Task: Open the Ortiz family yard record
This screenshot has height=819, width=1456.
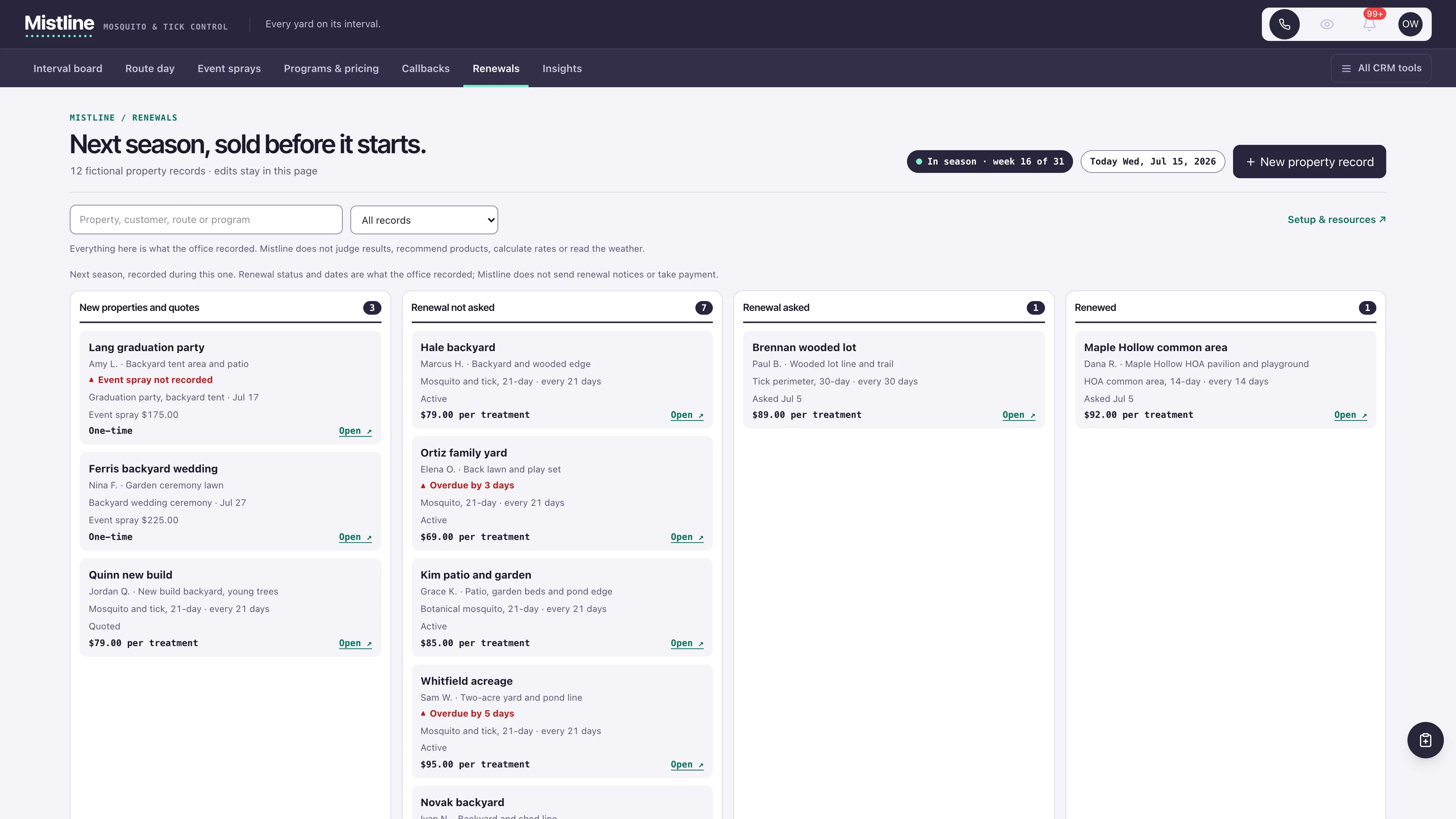Action: 687,537
